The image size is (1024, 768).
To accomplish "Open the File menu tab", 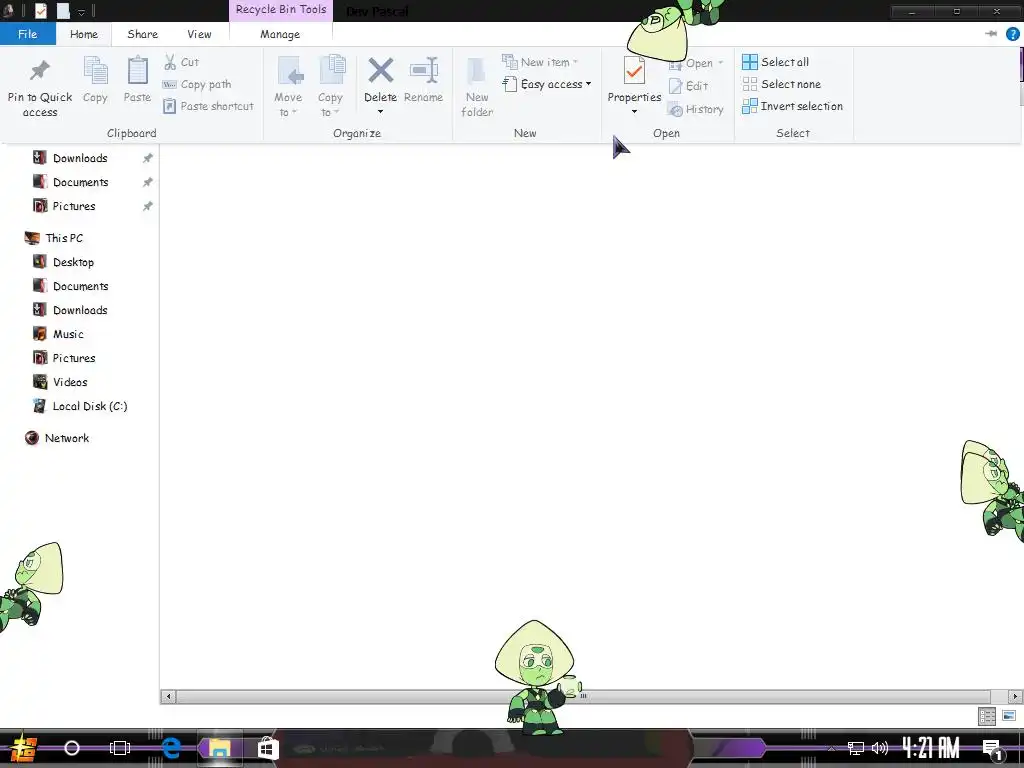I will (x=27, y=34).
